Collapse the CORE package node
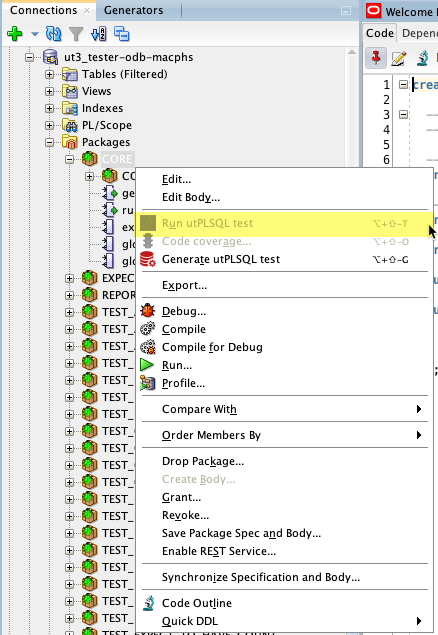The image size is (438, 635). coord(70,159)
